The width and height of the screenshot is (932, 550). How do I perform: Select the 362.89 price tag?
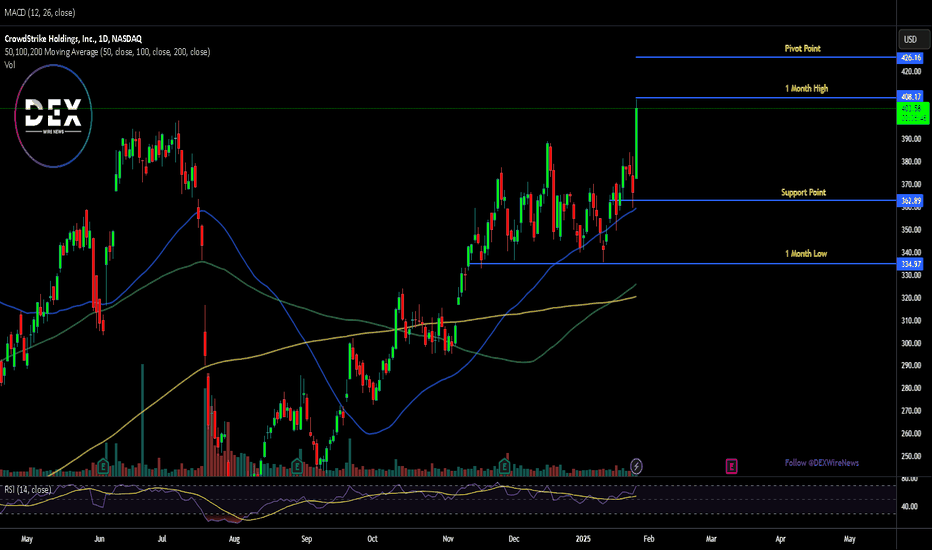click(x=911, y=201)
